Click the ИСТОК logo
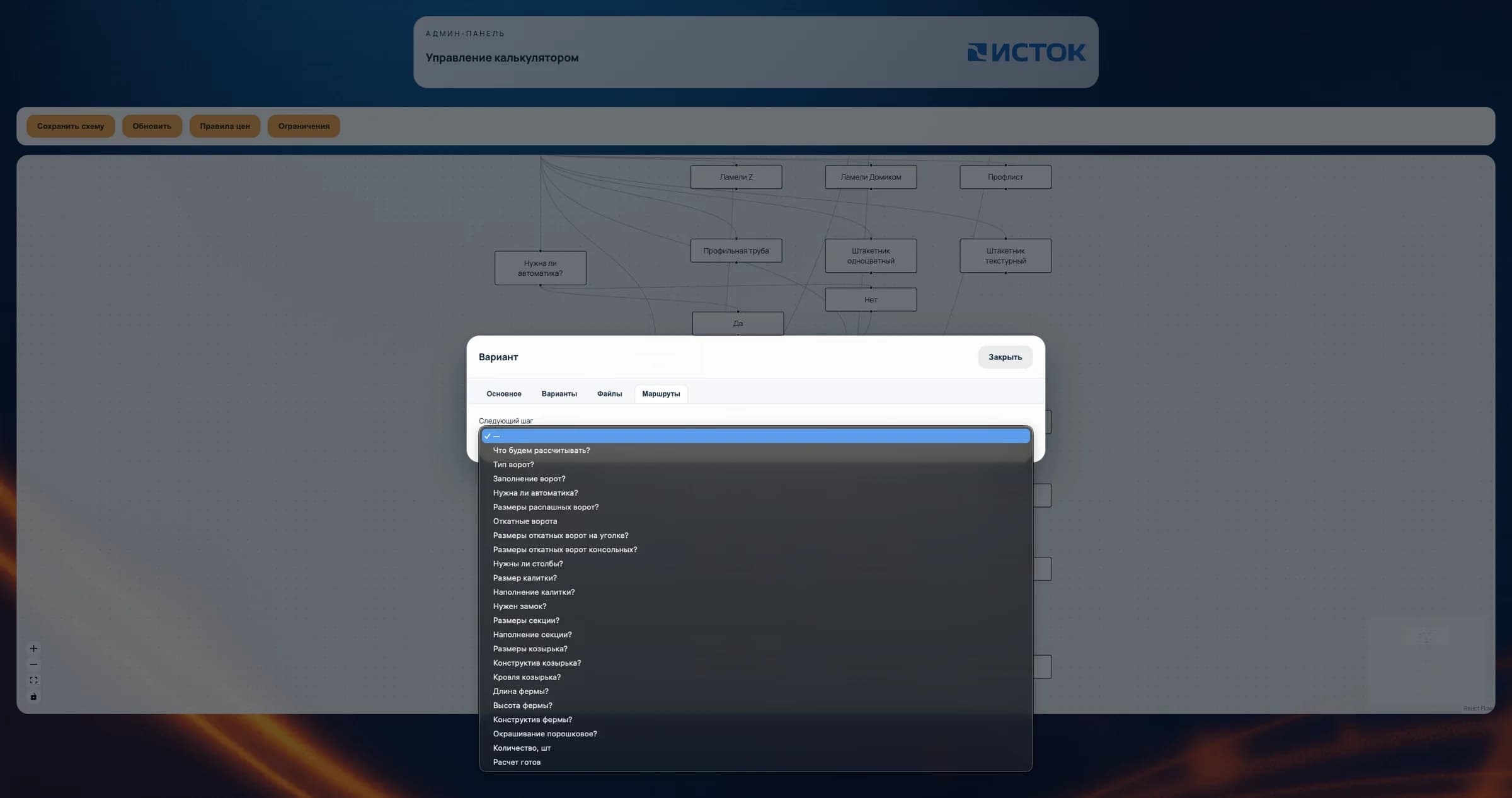The width and height of the screenshot is (1512, 798). [x=1026, y=52]
